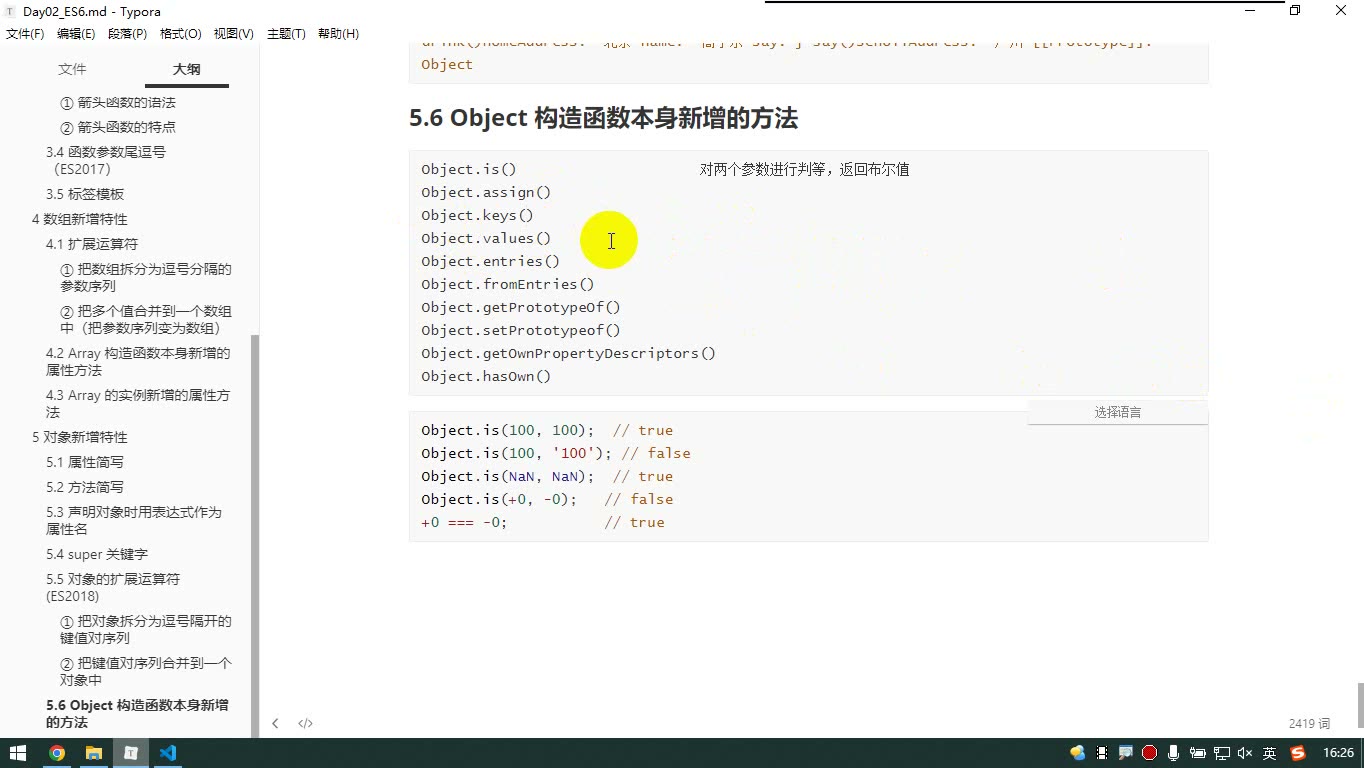The height and width of the screenshot is (768, 1364).
Task: Open File Explorer from the taskbar
Action: click(94, 753)
